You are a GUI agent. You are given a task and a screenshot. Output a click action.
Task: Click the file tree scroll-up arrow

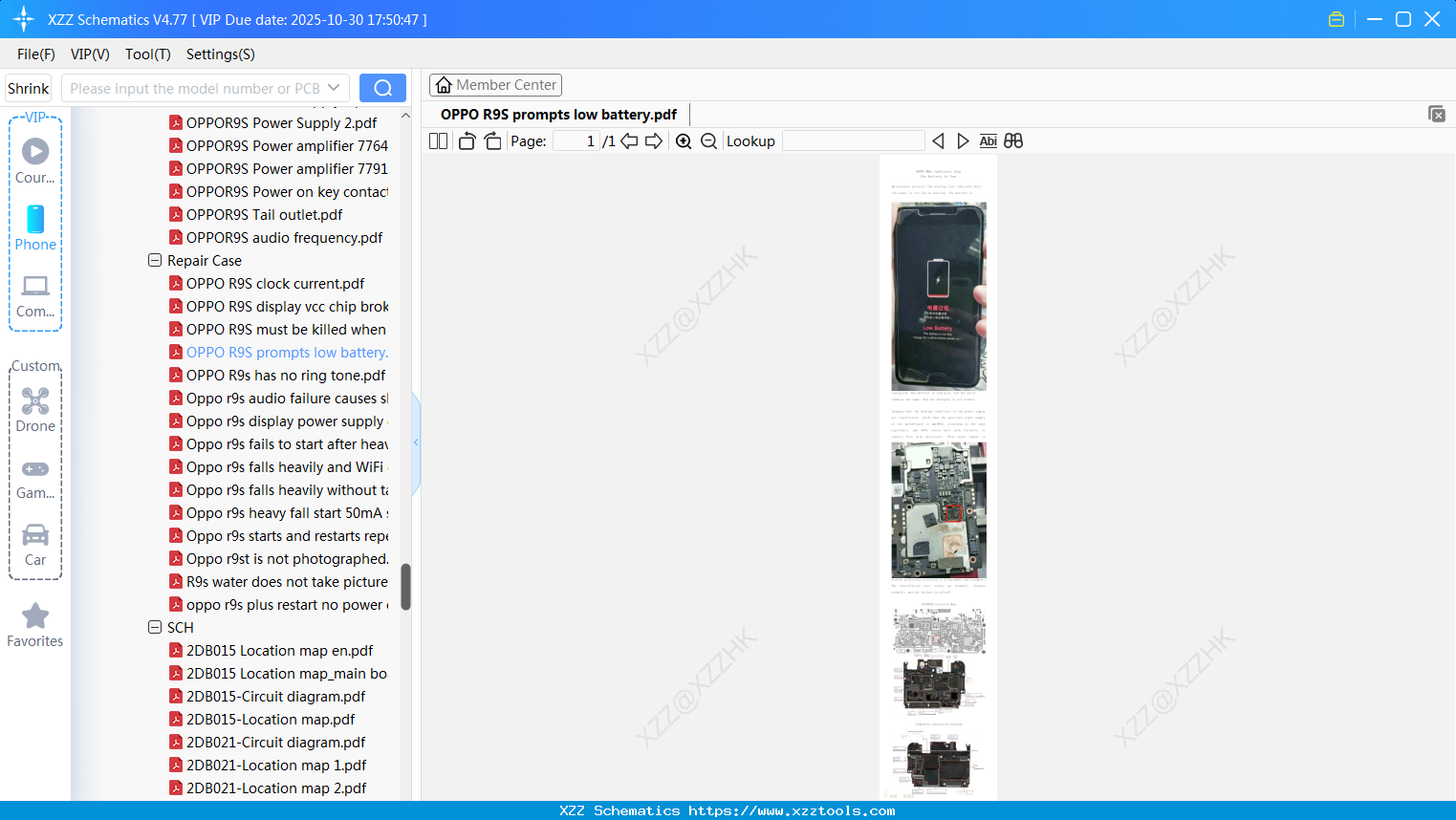(x=405, y=116)
